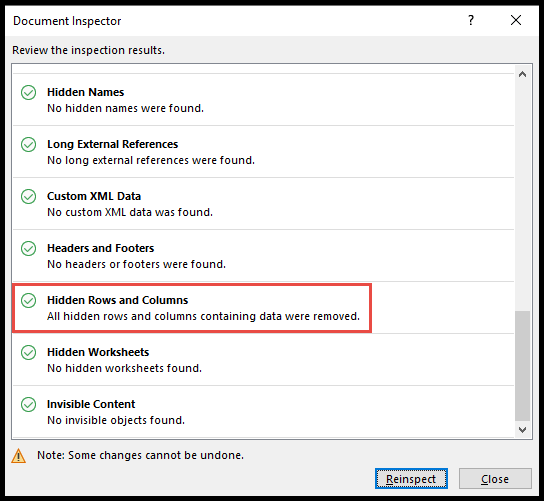This screenshot has height=501, width=544.
Task: Select the 'Hidden Worksheets' heading
Action: pyautogui.click(x=98, y=353)
